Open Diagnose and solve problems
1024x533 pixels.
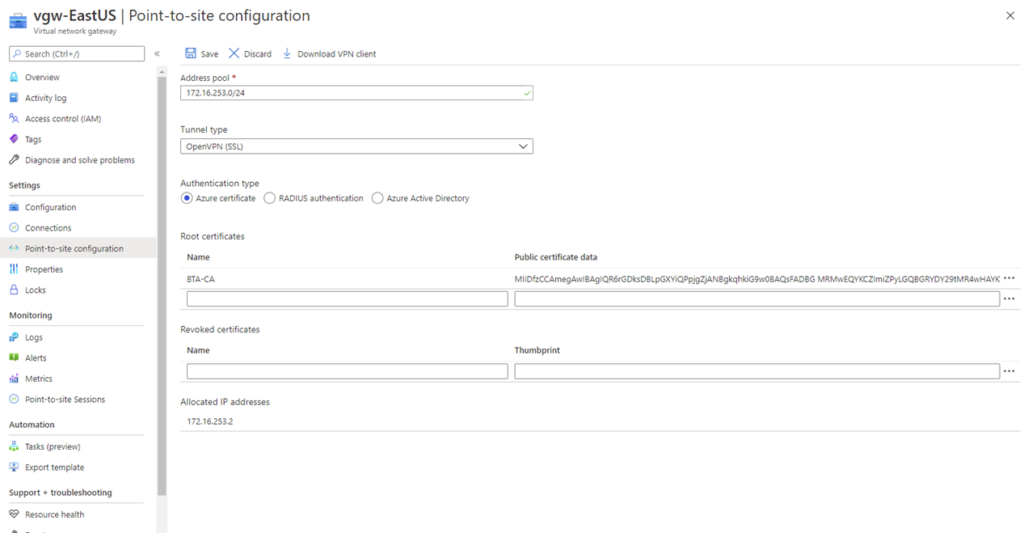[80, 160]
